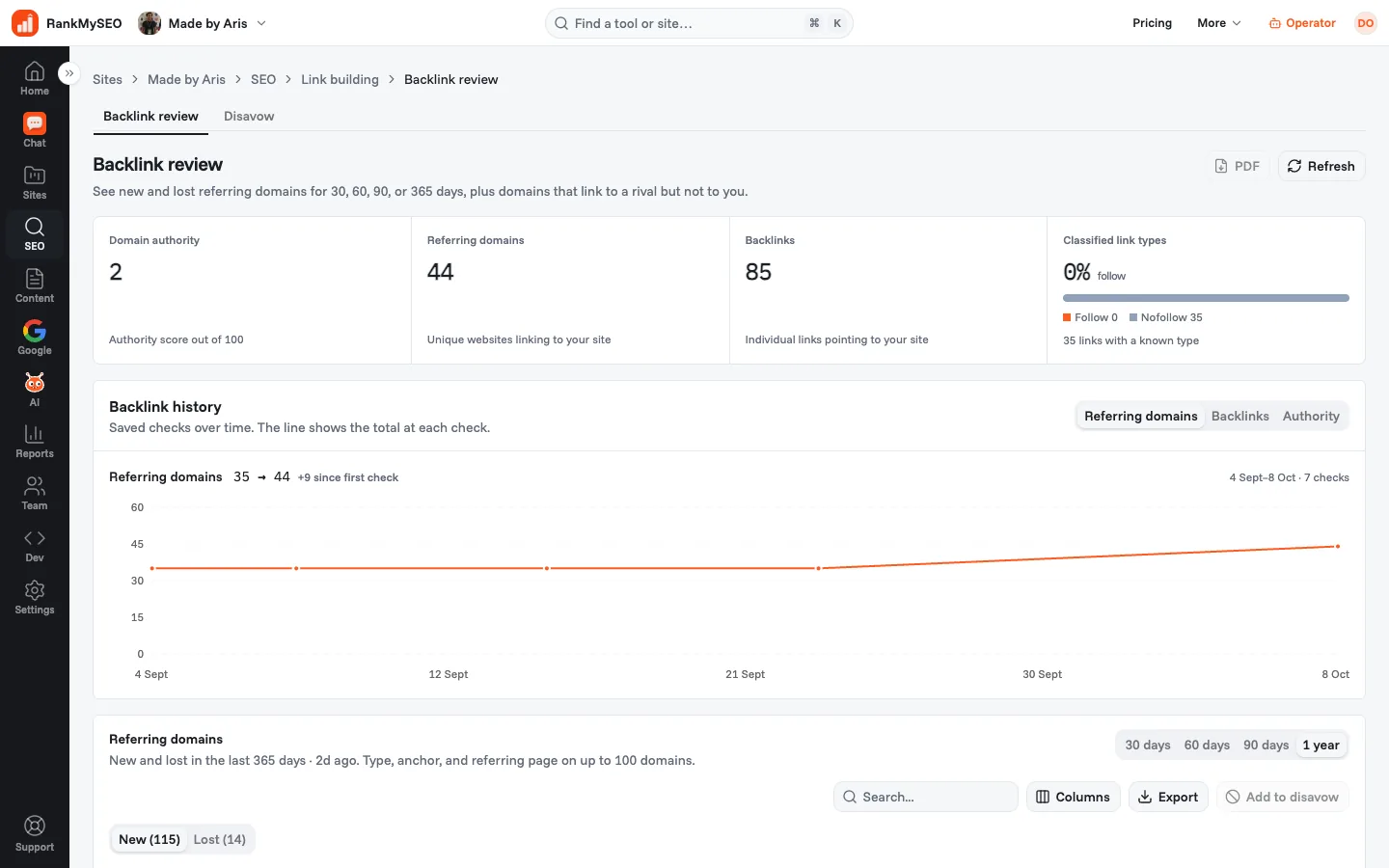1389x868 pixels.
Task: Expand the More menu
Action: point(1219,23)
